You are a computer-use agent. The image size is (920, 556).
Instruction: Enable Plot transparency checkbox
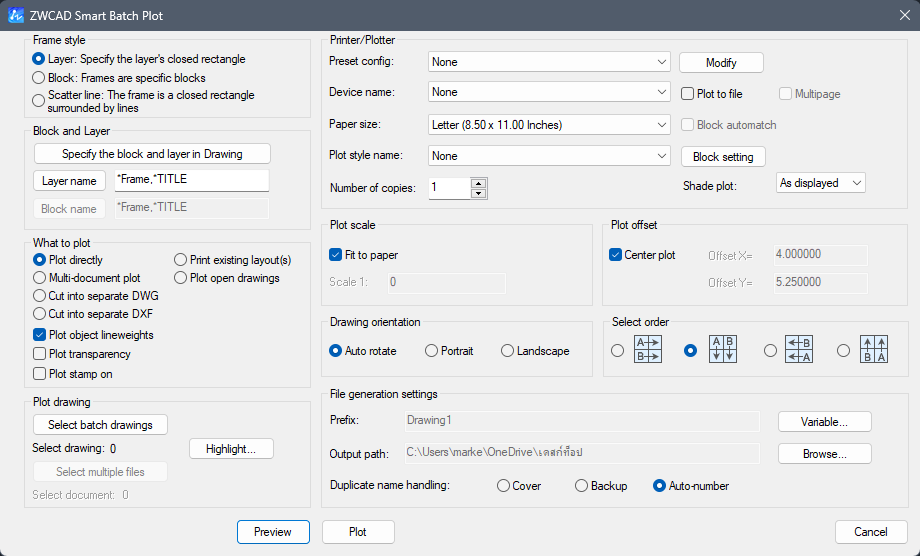coord(39,354)
